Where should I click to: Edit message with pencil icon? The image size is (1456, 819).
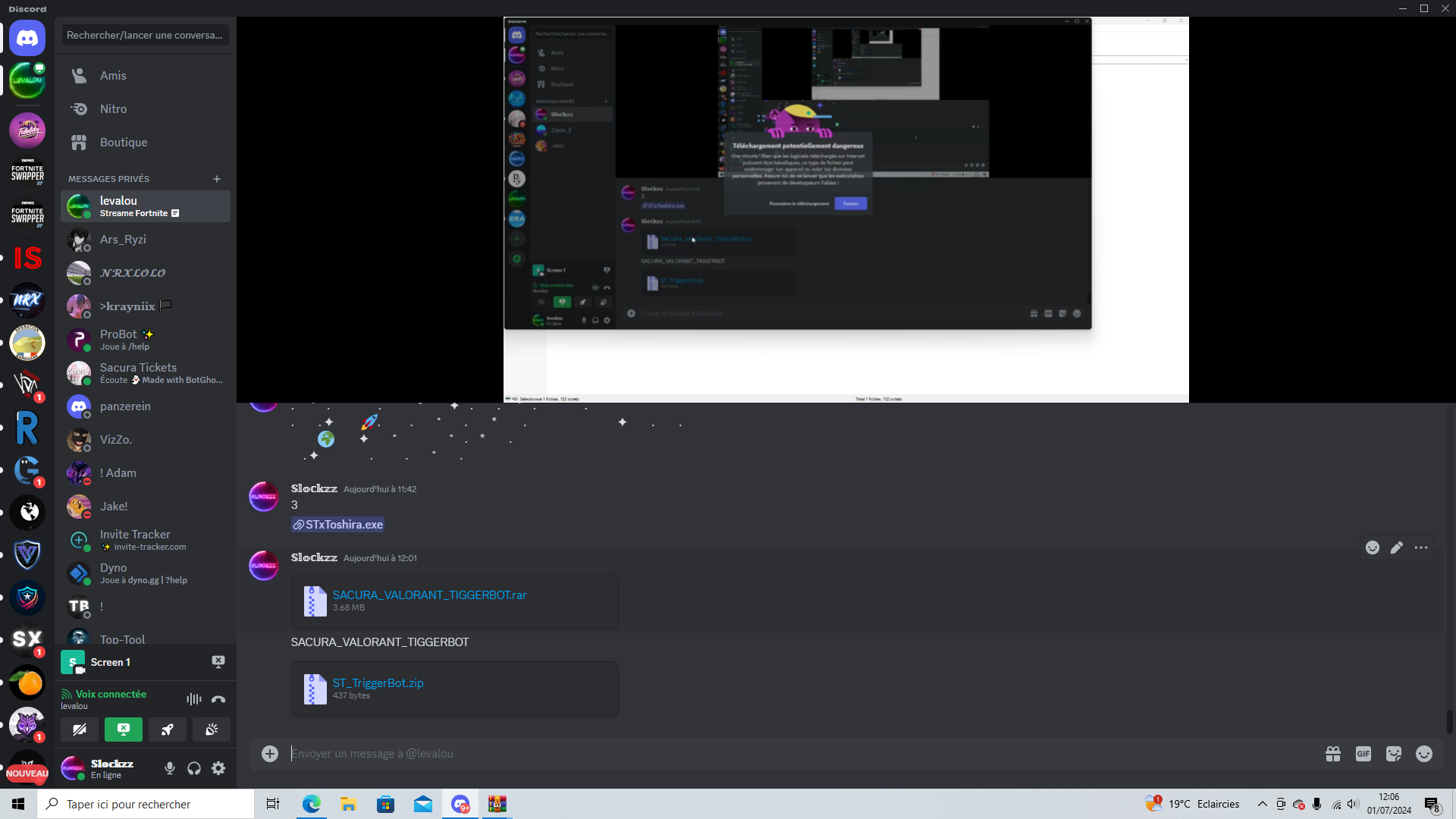pos(1397,548)
